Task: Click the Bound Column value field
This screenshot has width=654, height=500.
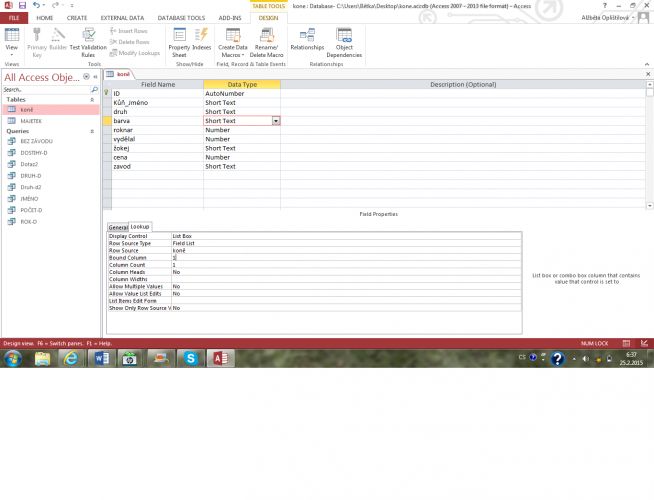Action: [x=346, y=258]
